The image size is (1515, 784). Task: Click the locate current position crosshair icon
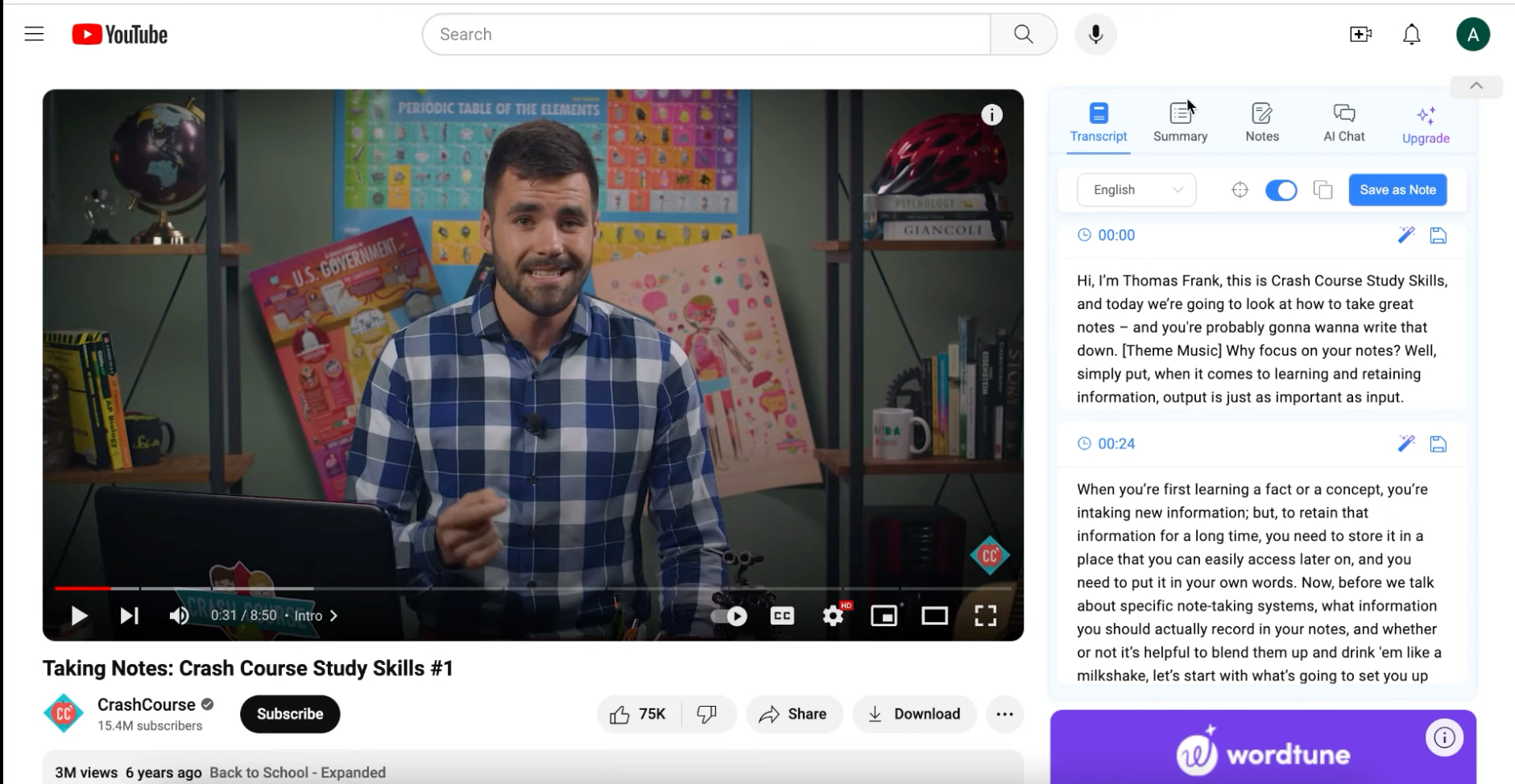point(1240,190)
